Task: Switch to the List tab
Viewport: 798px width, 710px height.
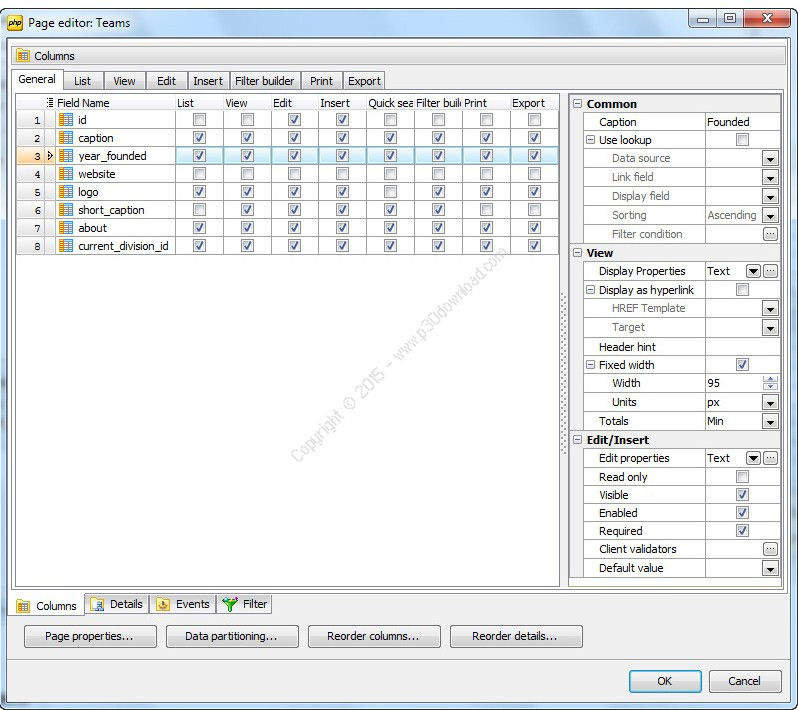Action: click(83, 81)
